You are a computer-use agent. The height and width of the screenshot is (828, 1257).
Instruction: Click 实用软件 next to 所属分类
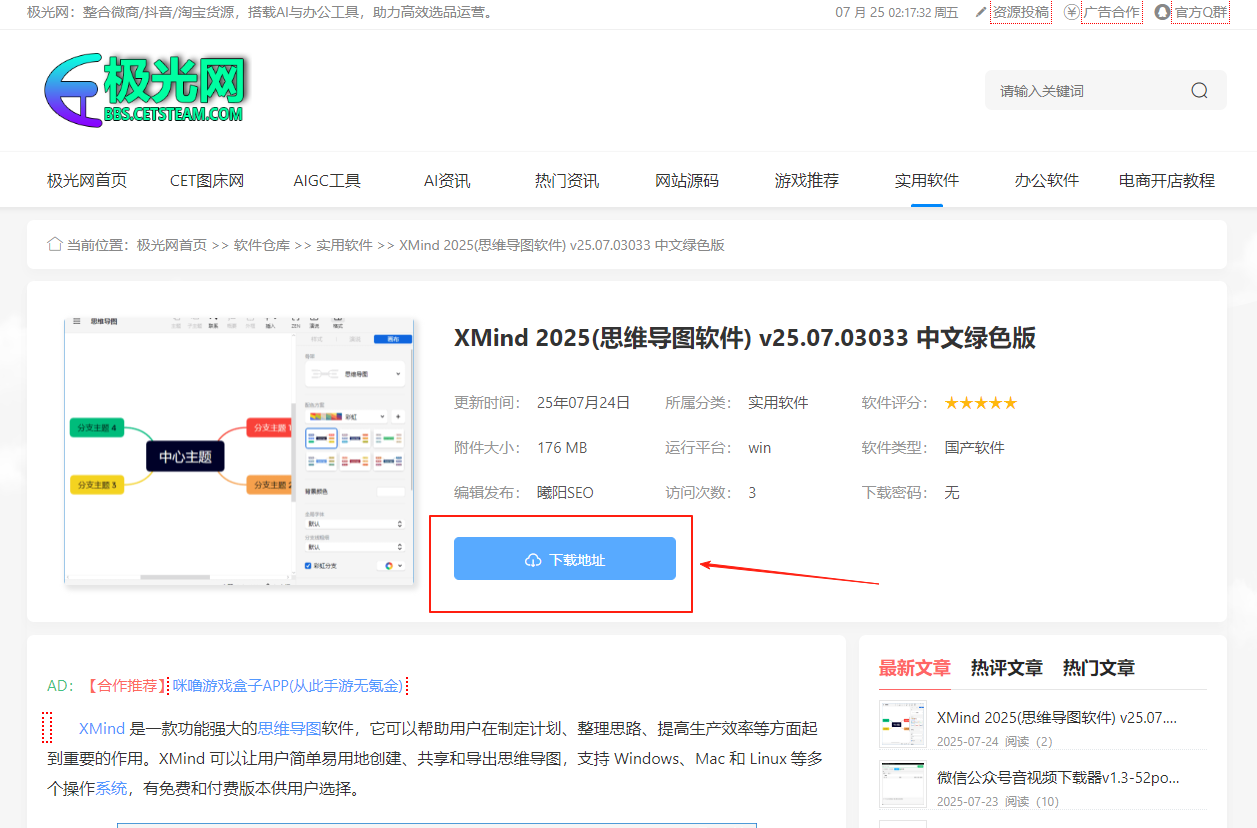(778, 403)
